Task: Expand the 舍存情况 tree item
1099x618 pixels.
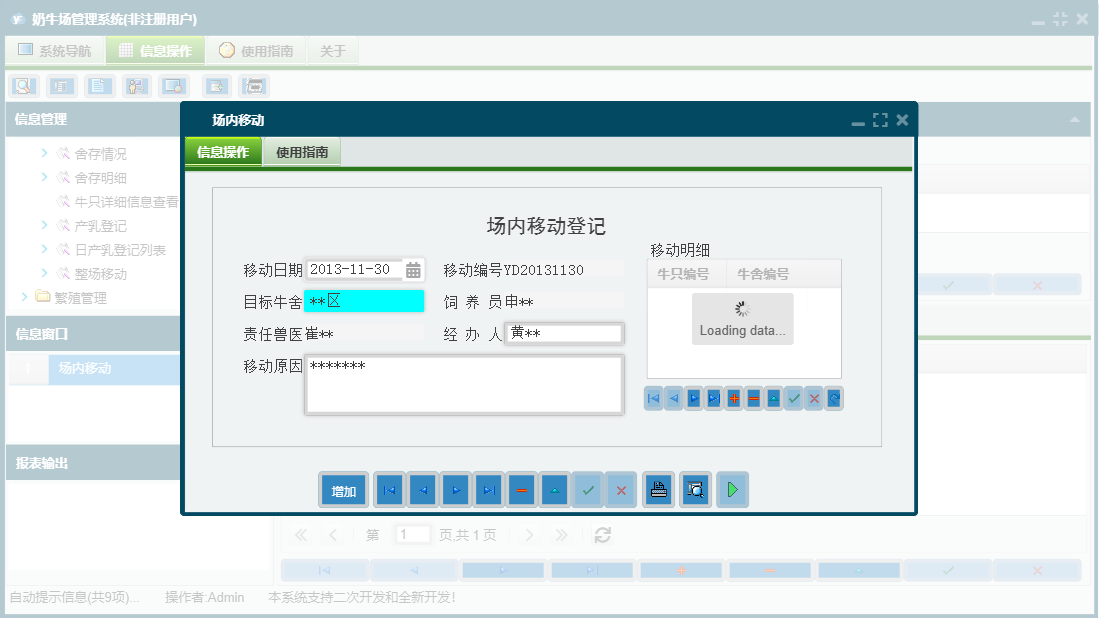Action: tap(43, 153)
